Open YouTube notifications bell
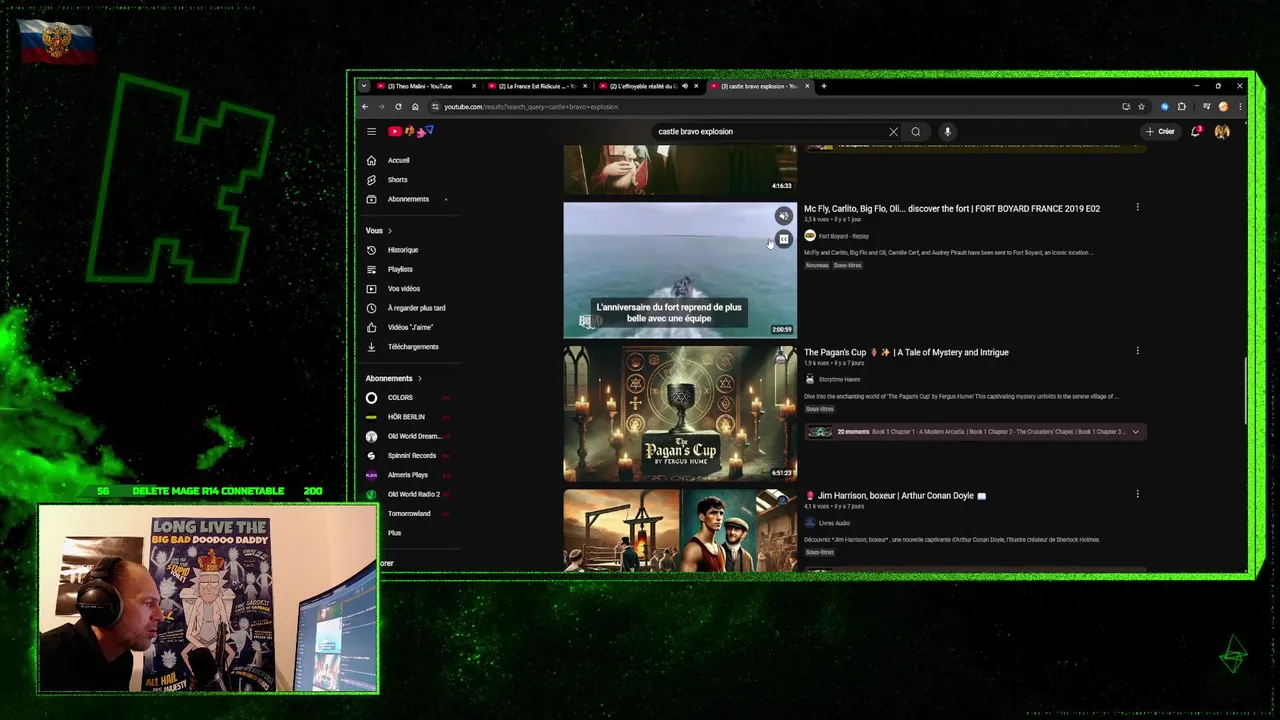Image resolution: width=1280 pixels, height=720 pixels. click(x=1196, y=131)
